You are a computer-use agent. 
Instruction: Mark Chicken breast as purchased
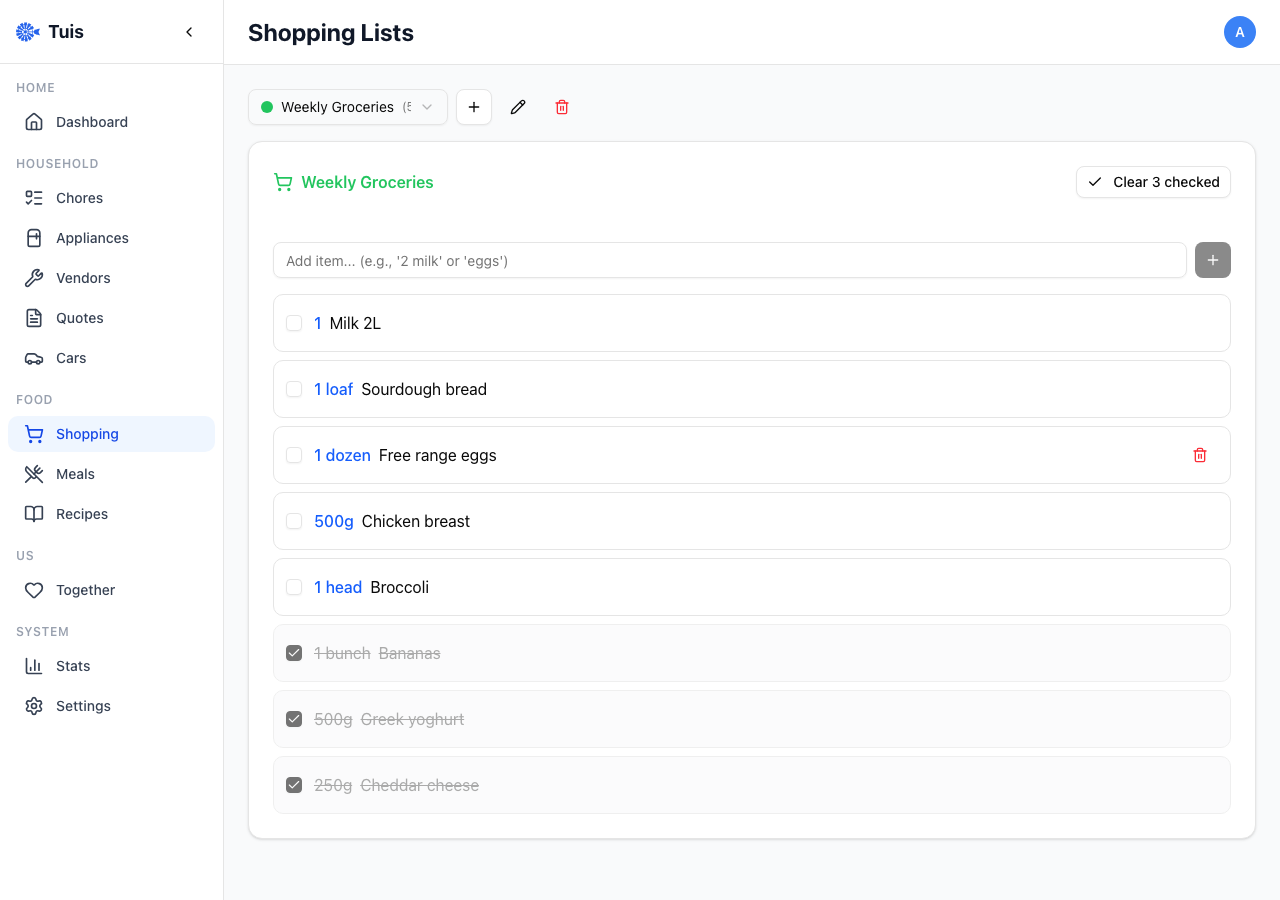tap(294, 521)
